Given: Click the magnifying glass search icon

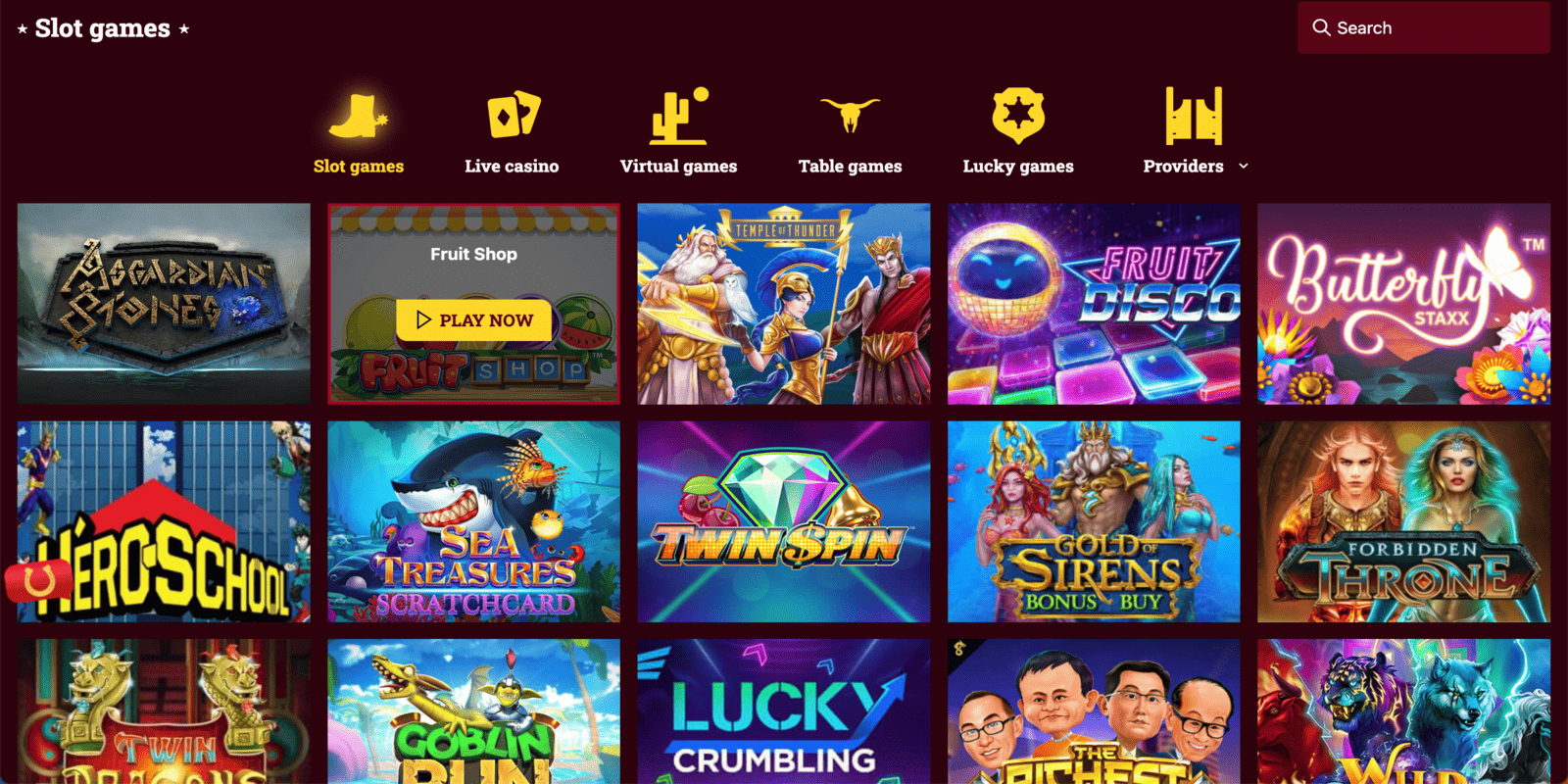Looking at the screenshot, I should click(x=1321, y=27).
